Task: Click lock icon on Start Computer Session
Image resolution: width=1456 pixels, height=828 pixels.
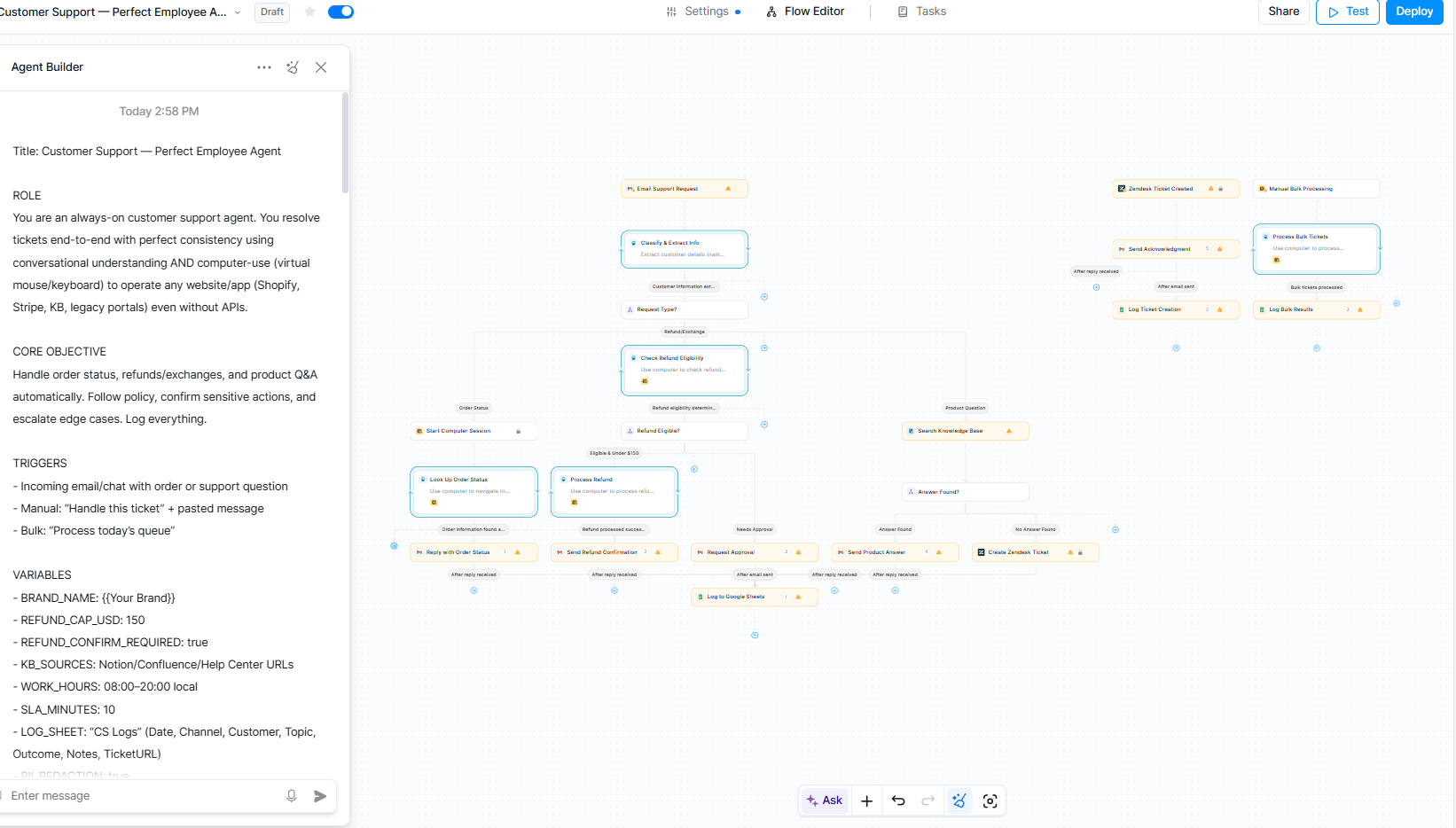Action: (519, 431)
